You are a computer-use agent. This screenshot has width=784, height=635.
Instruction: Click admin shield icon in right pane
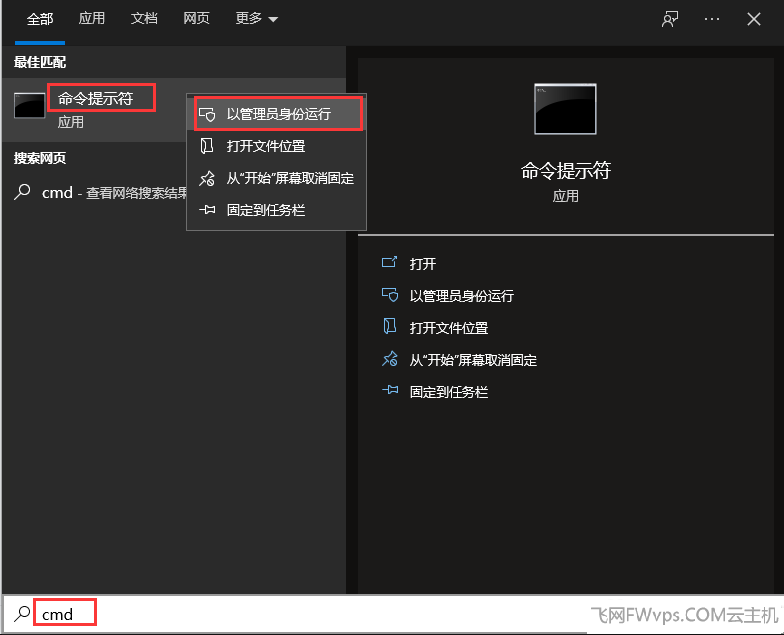pyautogui.click(x=390, y=295)
